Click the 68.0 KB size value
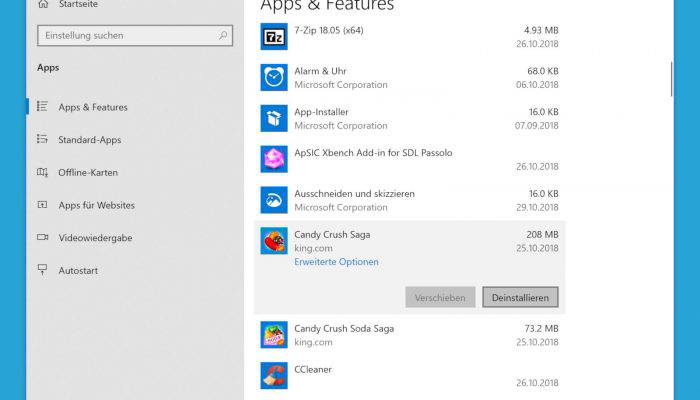Screen dimensions: 700x400 [x=542, y=71]
